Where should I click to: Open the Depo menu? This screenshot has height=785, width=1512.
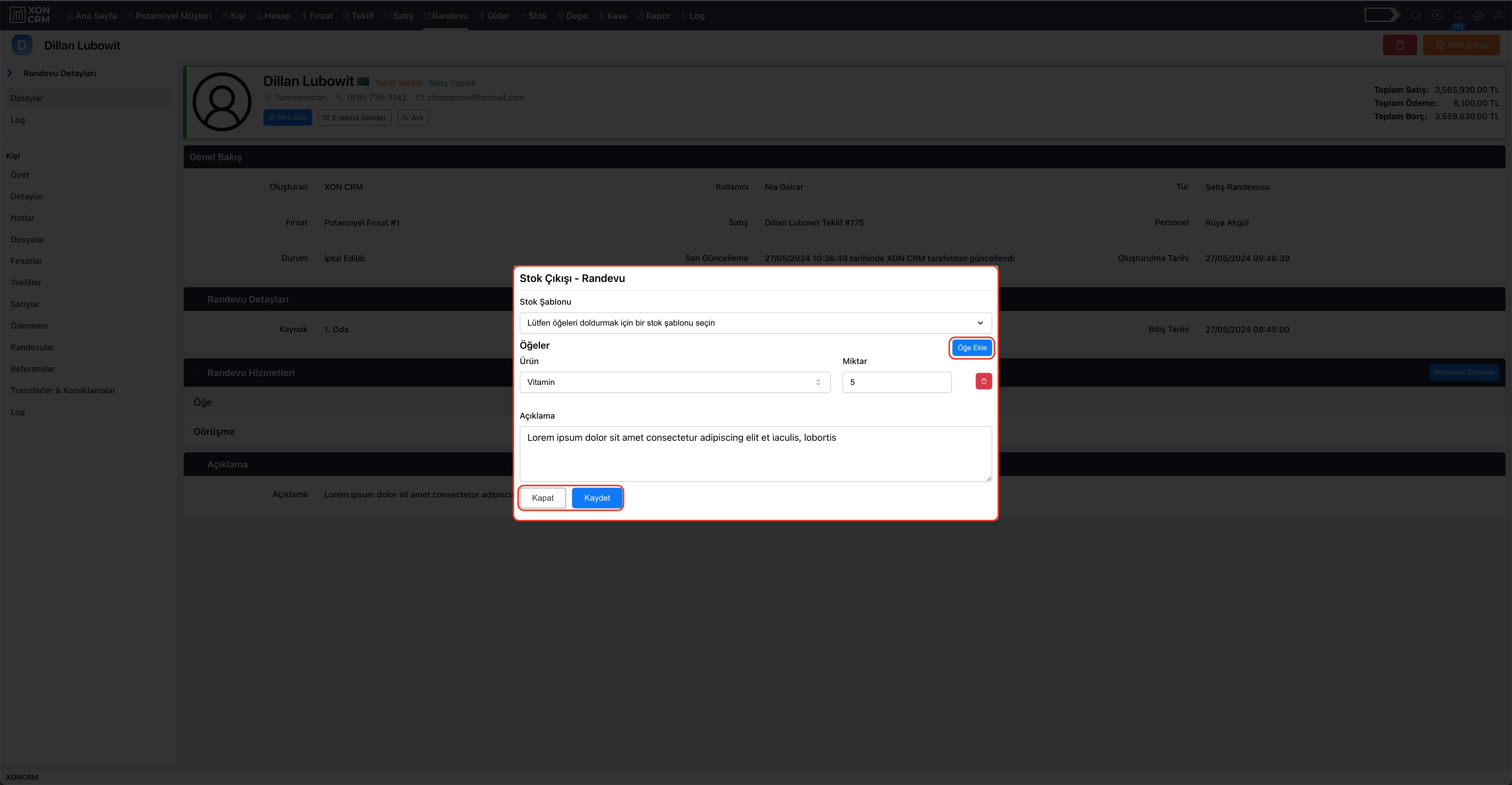(x=572, y=16)
